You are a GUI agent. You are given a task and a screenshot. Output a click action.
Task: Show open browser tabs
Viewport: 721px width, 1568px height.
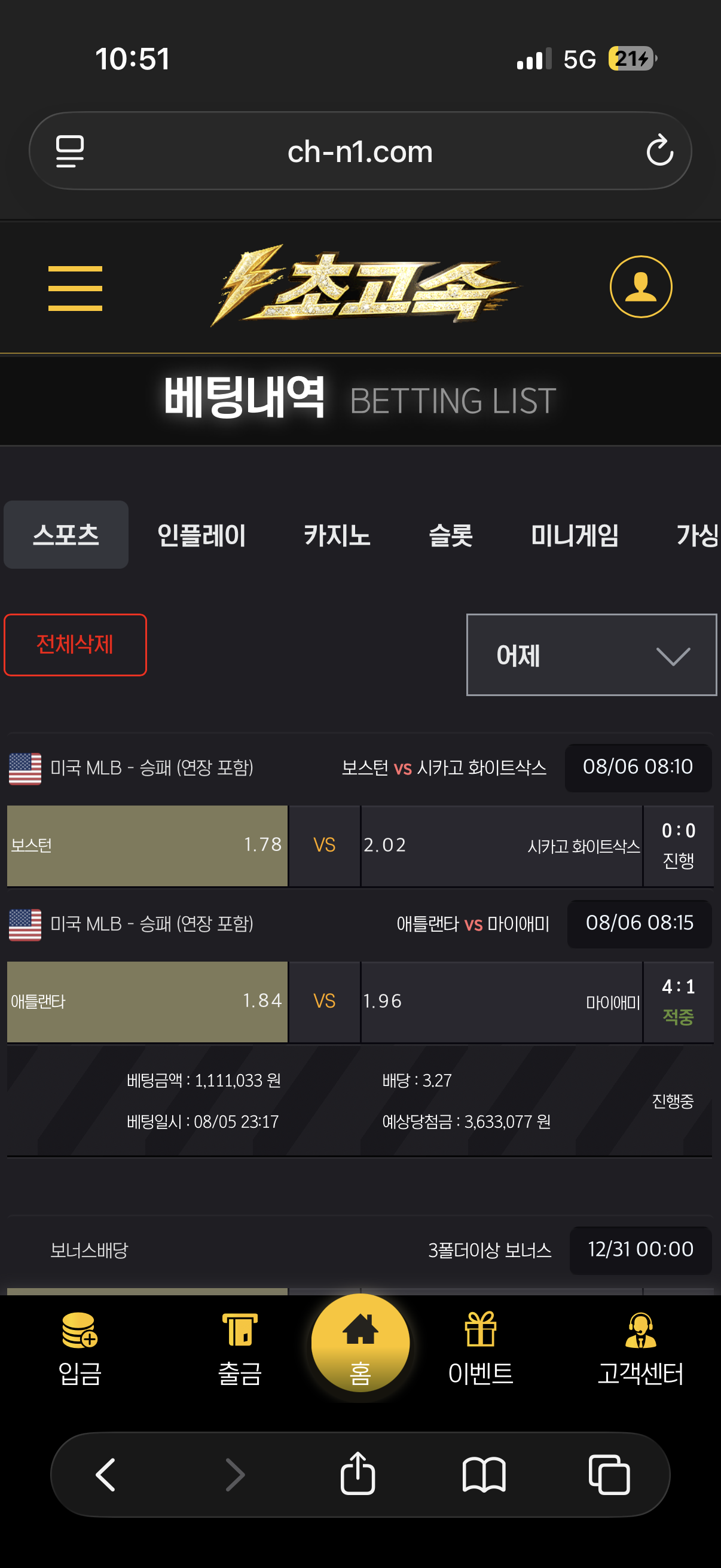[609, 1475]
